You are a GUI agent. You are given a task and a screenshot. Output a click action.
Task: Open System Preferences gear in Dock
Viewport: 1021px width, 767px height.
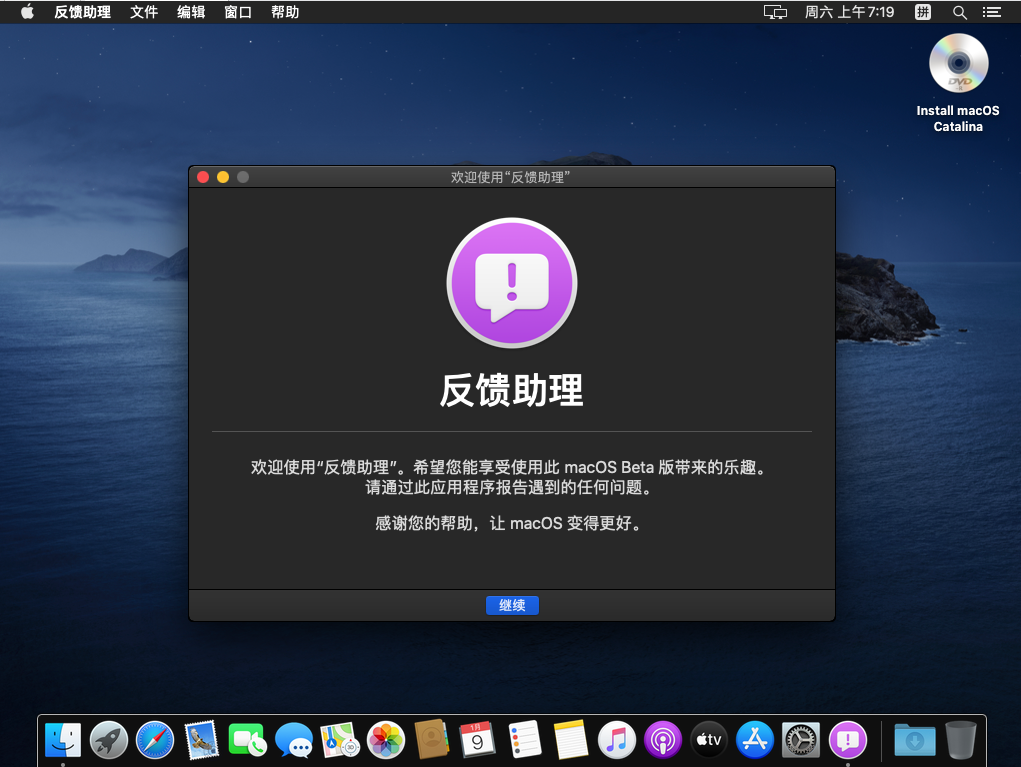[801, 740]
